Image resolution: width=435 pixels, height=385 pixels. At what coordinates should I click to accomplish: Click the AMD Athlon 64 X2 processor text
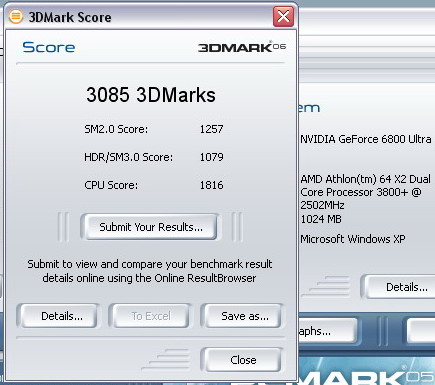point(365,192)
